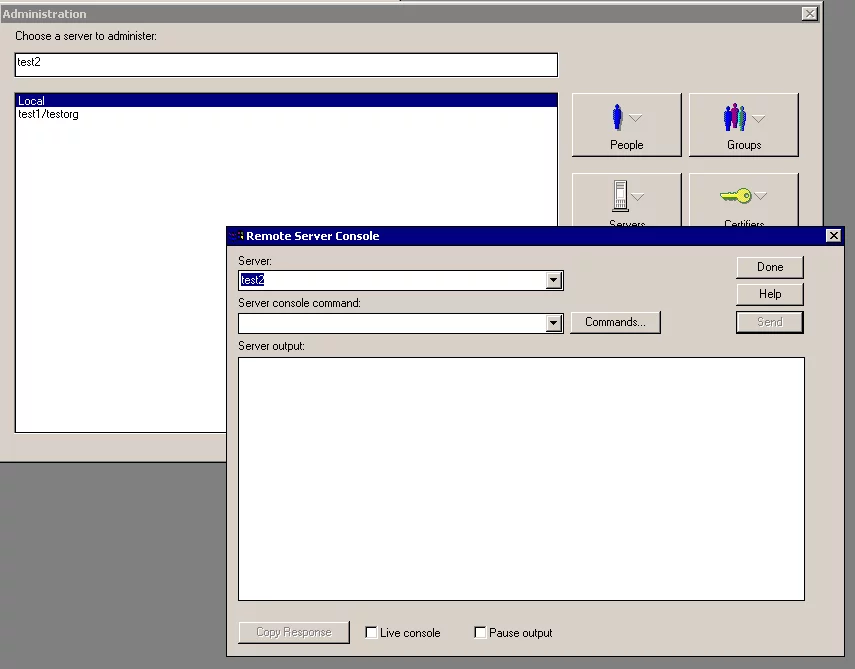855x669 pixels.
Task: Click the Send button
Action: [x=769, y=322]
